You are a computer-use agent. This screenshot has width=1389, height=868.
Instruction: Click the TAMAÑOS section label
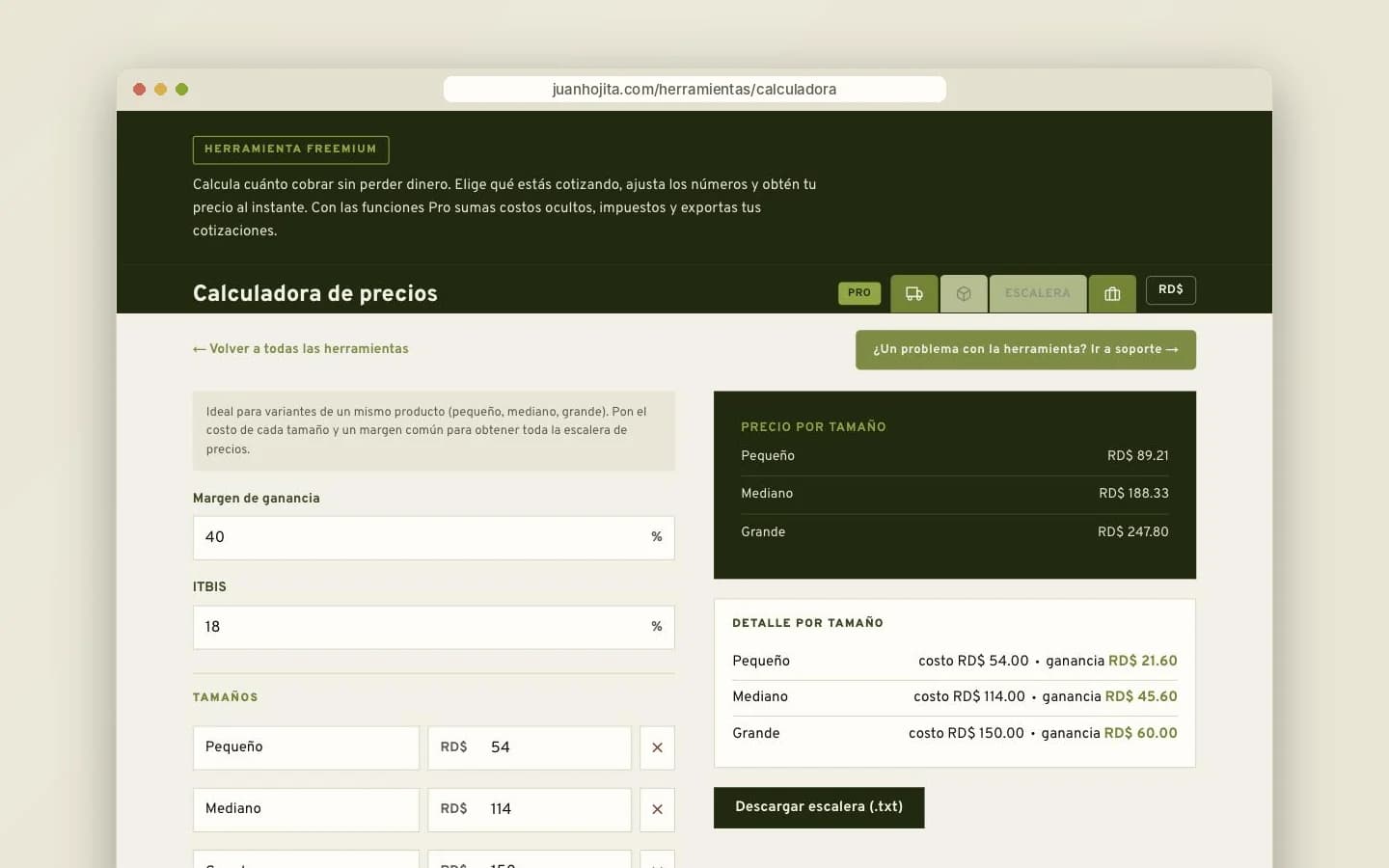coord(226,697)
